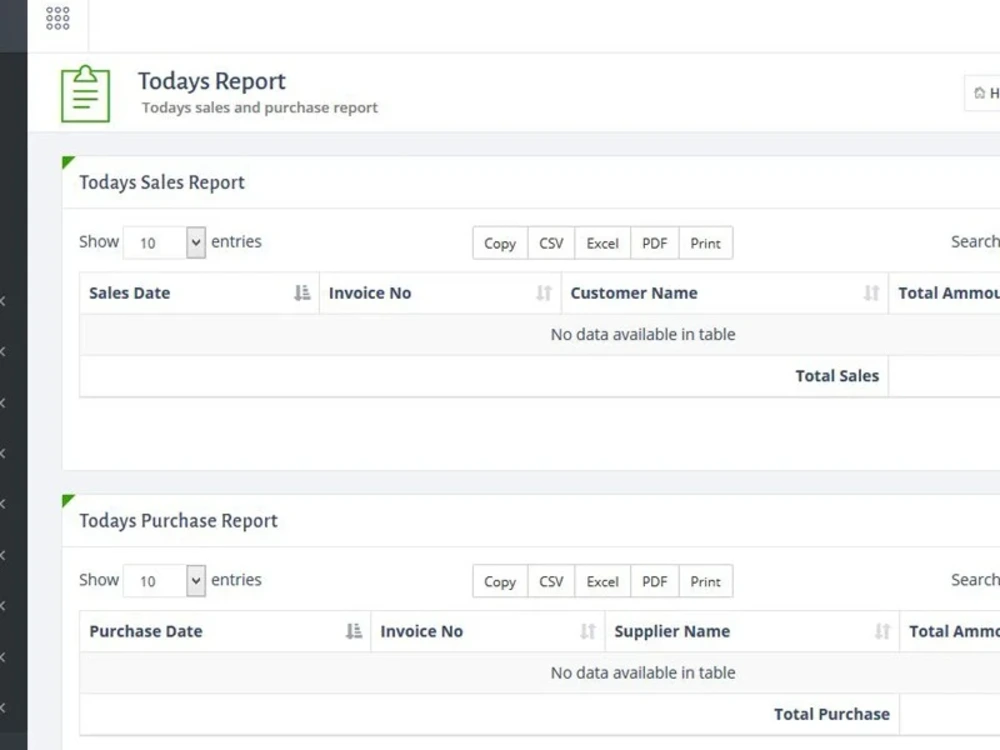Viewport: 1000px width, 750px height.
Task: Export Sales Report as PDF
Action: pyautogui.click(x=655, y=243)
